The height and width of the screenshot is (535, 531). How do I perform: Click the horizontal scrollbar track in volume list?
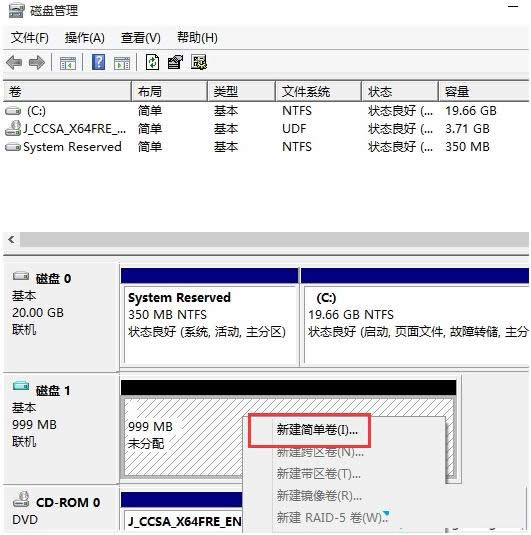274,240
